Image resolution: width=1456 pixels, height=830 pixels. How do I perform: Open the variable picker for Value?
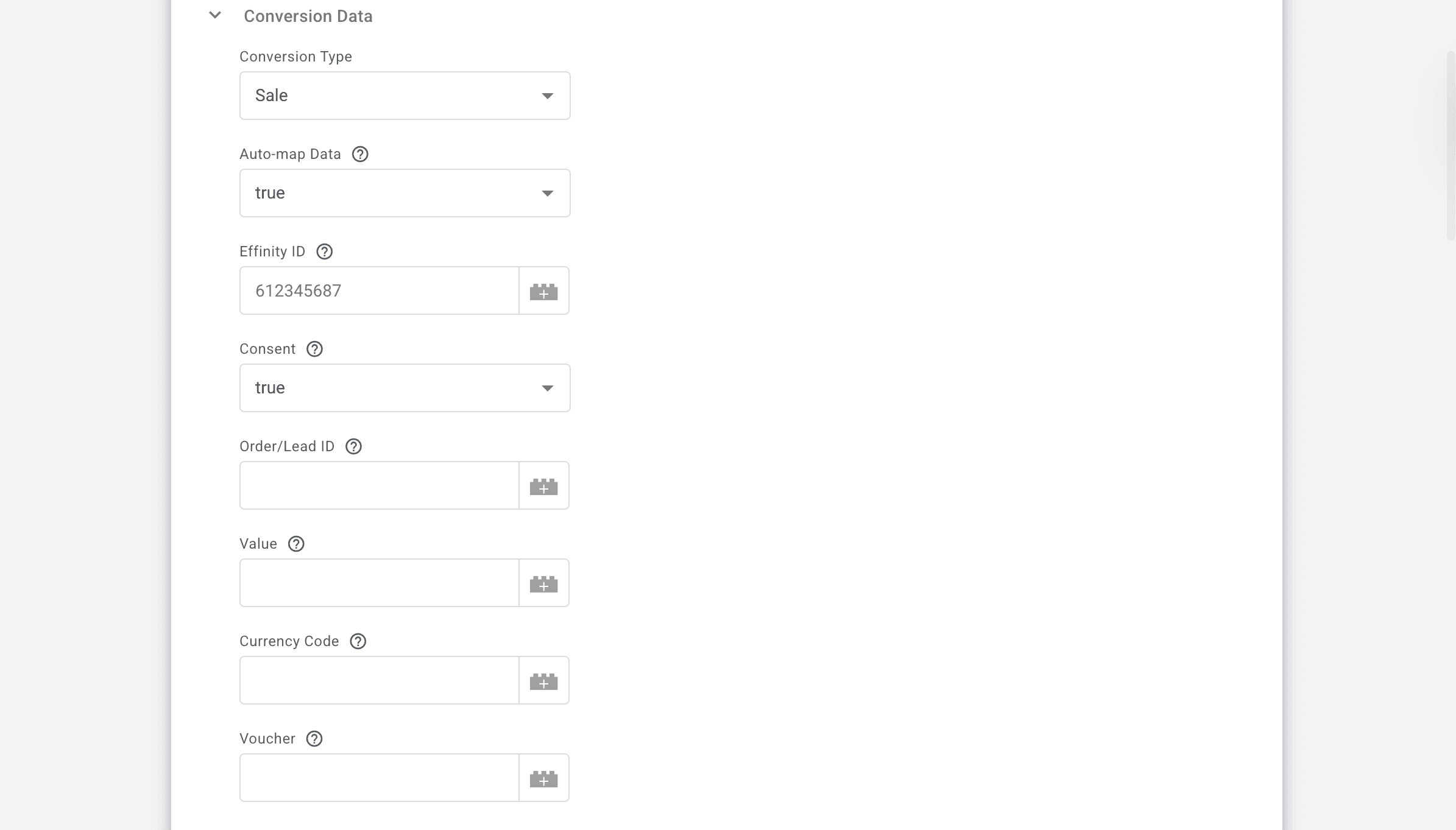point(543,583)
